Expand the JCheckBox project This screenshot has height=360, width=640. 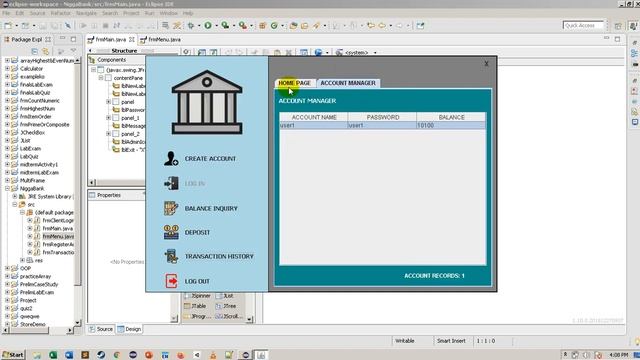(7, 133)
